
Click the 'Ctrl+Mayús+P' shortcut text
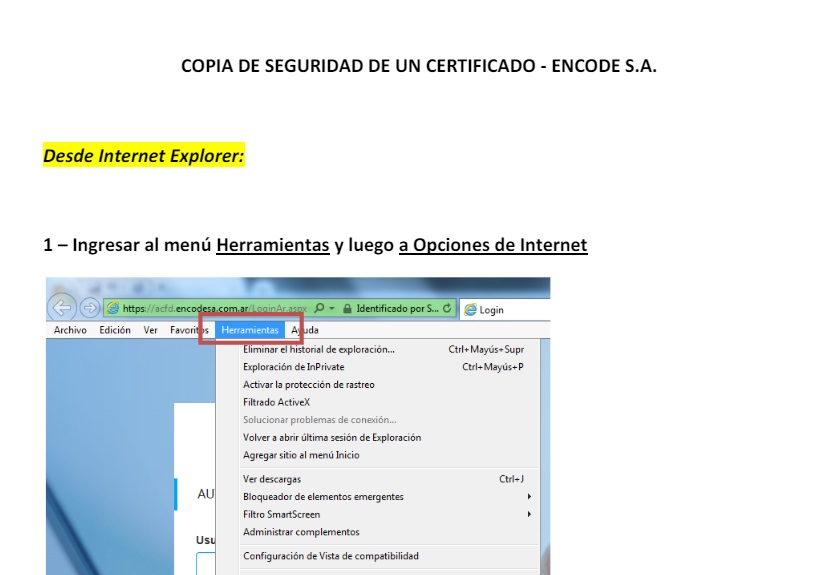pos(493,367)
